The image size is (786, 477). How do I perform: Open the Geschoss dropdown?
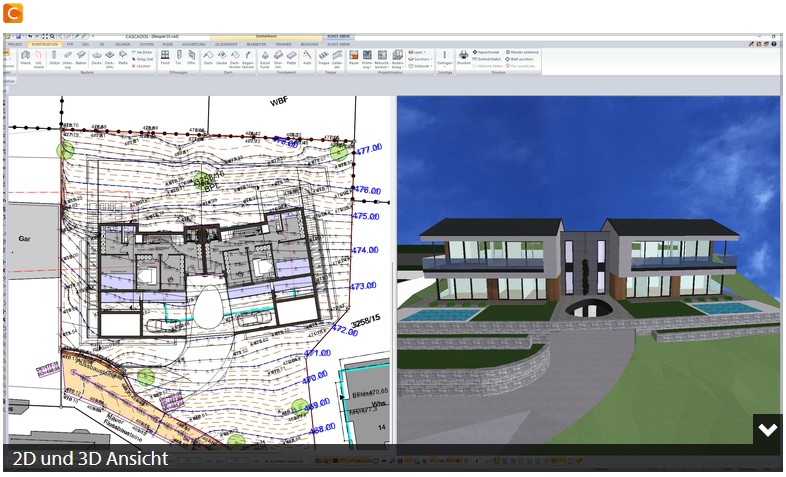click(x=421, y=59)
